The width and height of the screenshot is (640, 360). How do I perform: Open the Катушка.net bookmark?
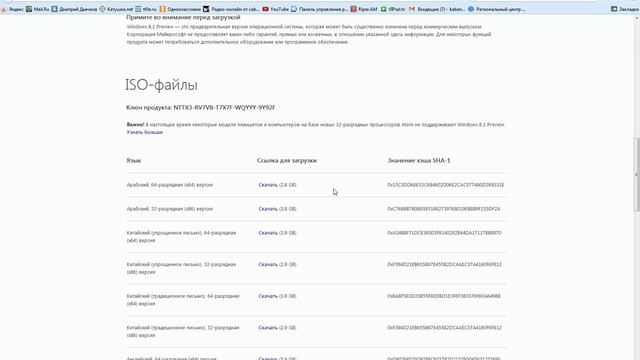[116, 9]
